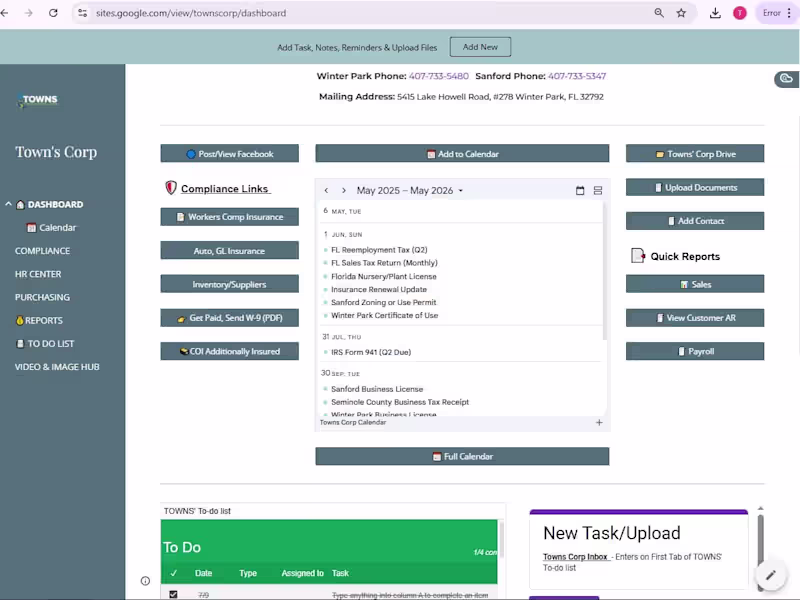
Task: Open the browser zoom magnifier icon
Action: pyautogui.click(x=659, y=13)
